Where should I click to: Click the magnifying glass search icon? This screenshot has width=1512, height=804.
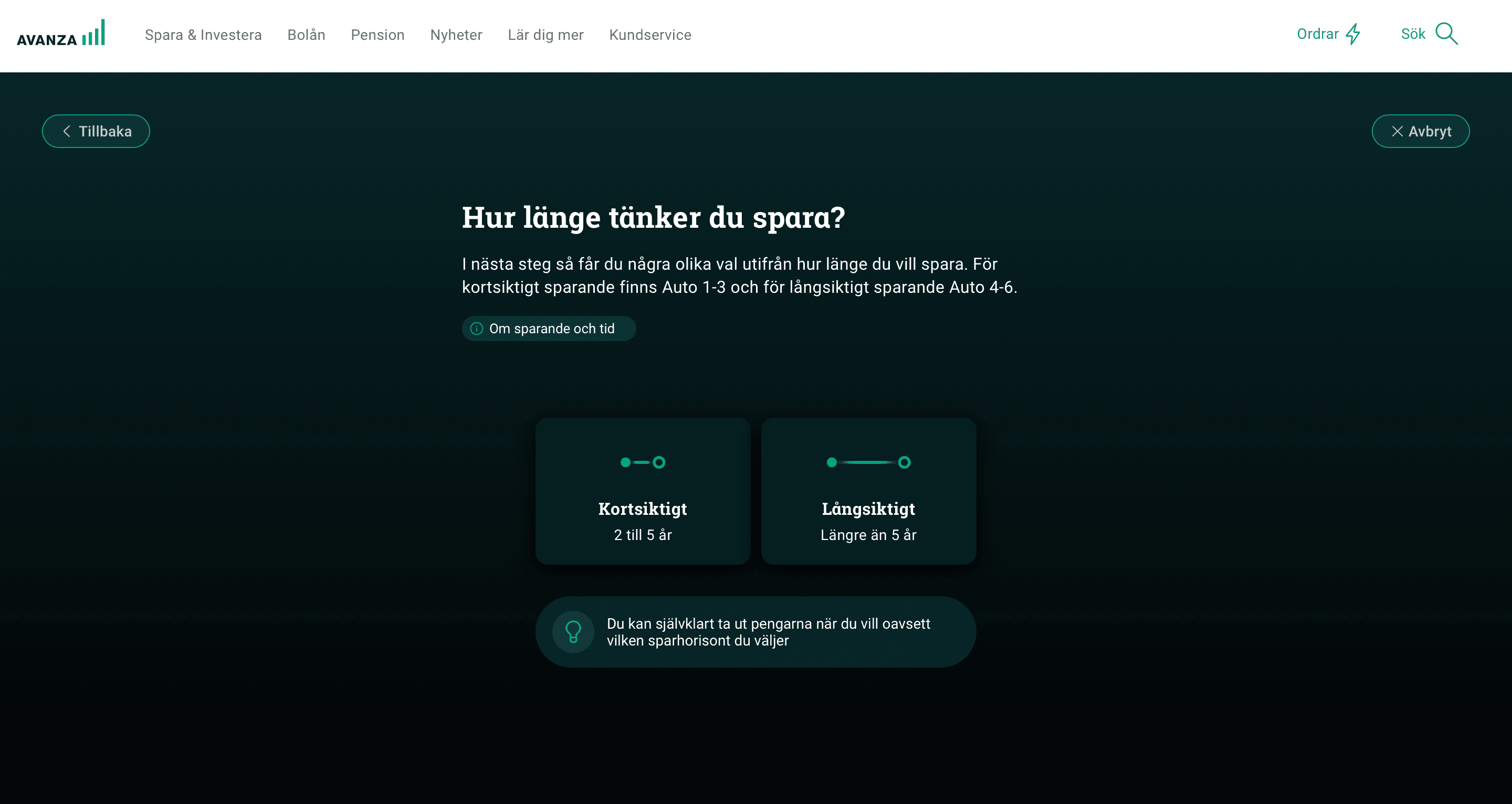(1446, 34)
